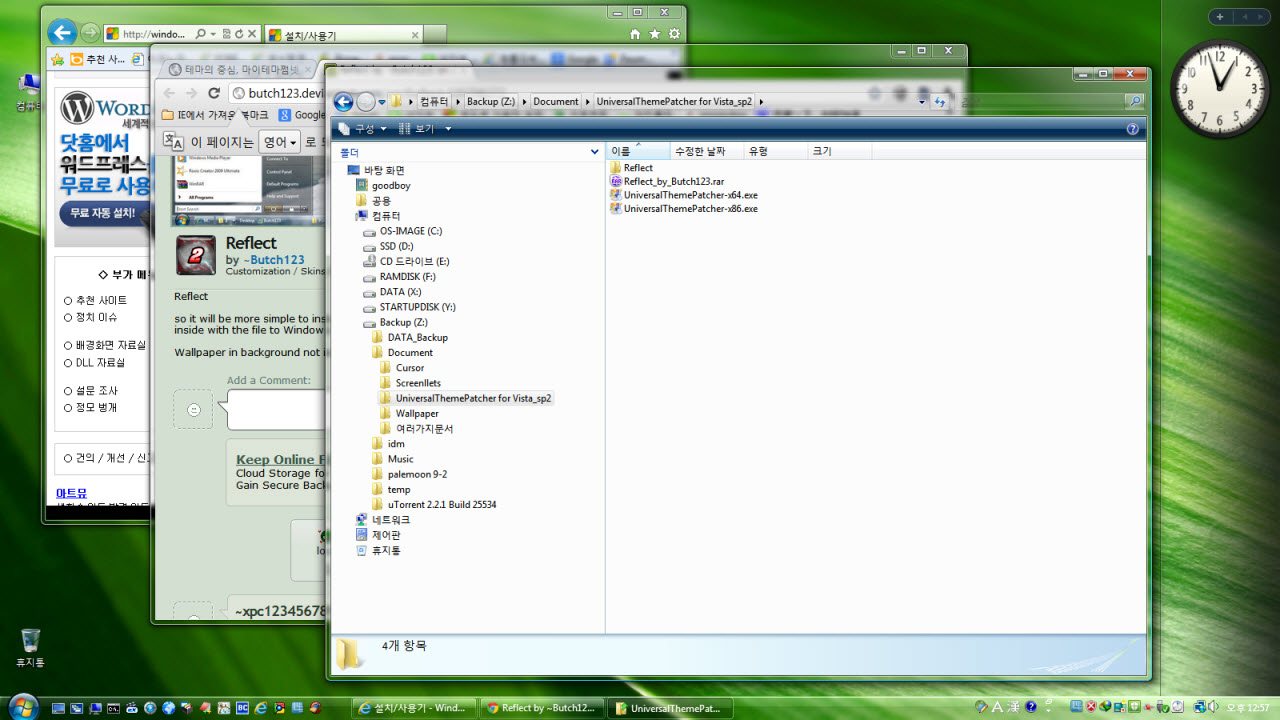Refresh the Explorer address bar
This screenshot has height=720, width=1280.
[x=939, y=102]
